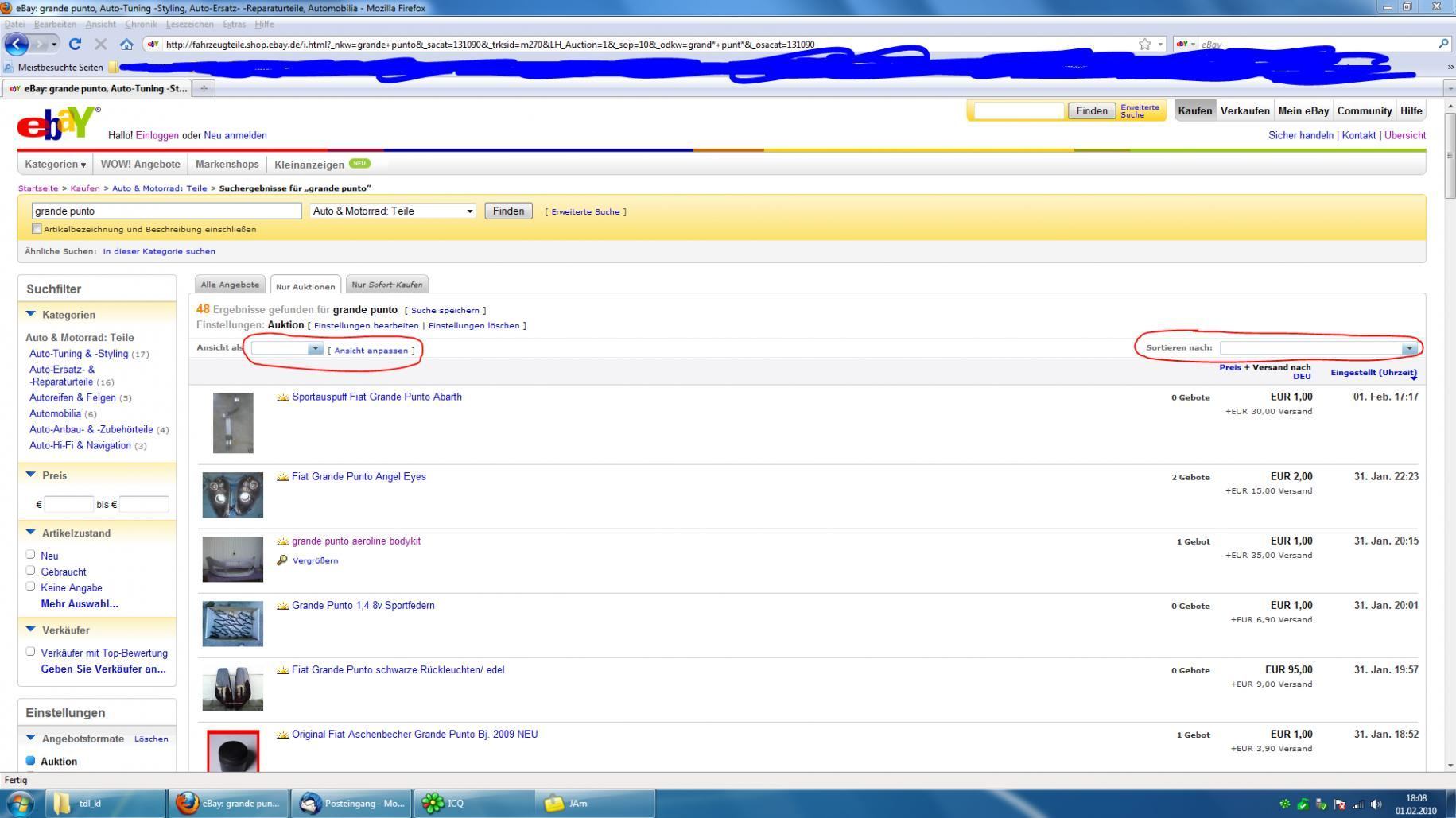Reload the current page
This screenshot has height=818, width=1456.
click(x=76, y=45)
